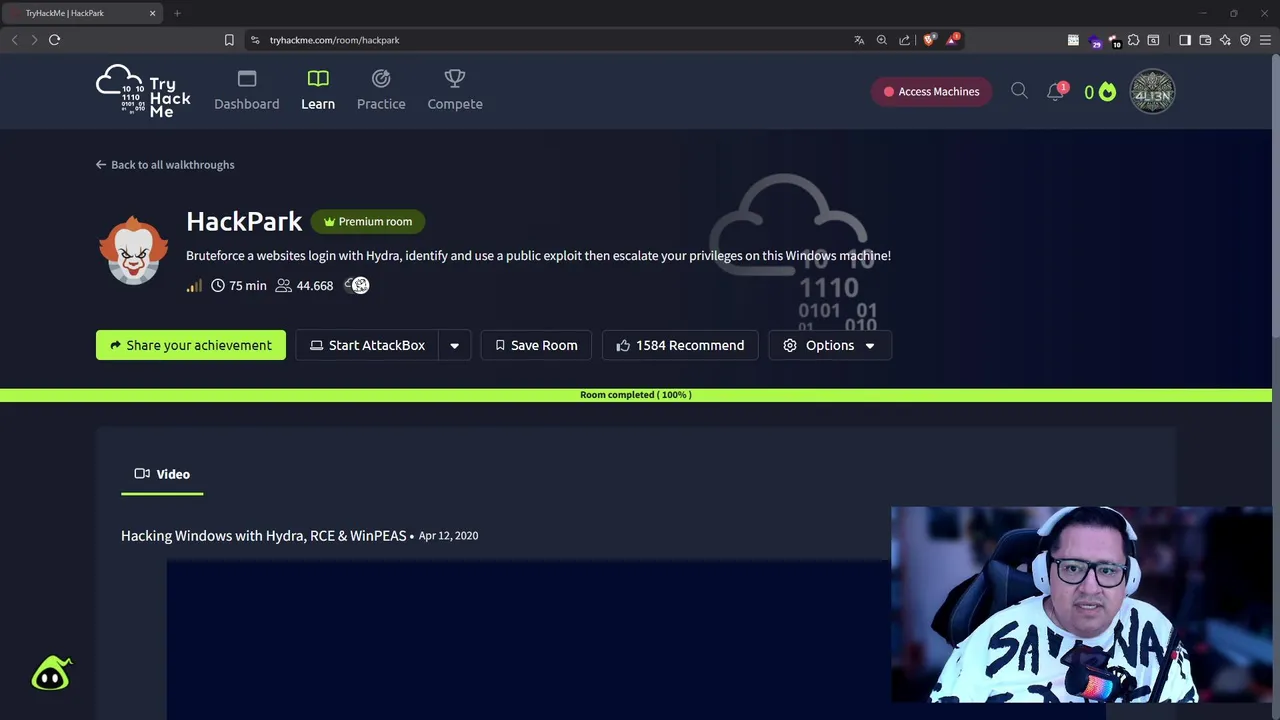Open the Compete menu

(x=455, y=91)
